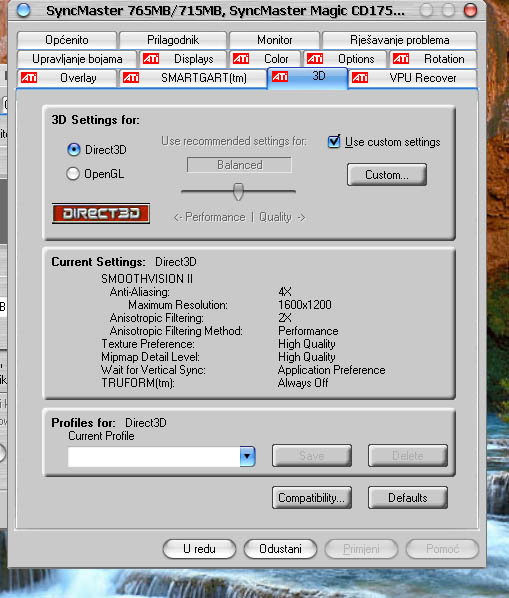Click the blue orb in the title bar

(x=24, y=10)
